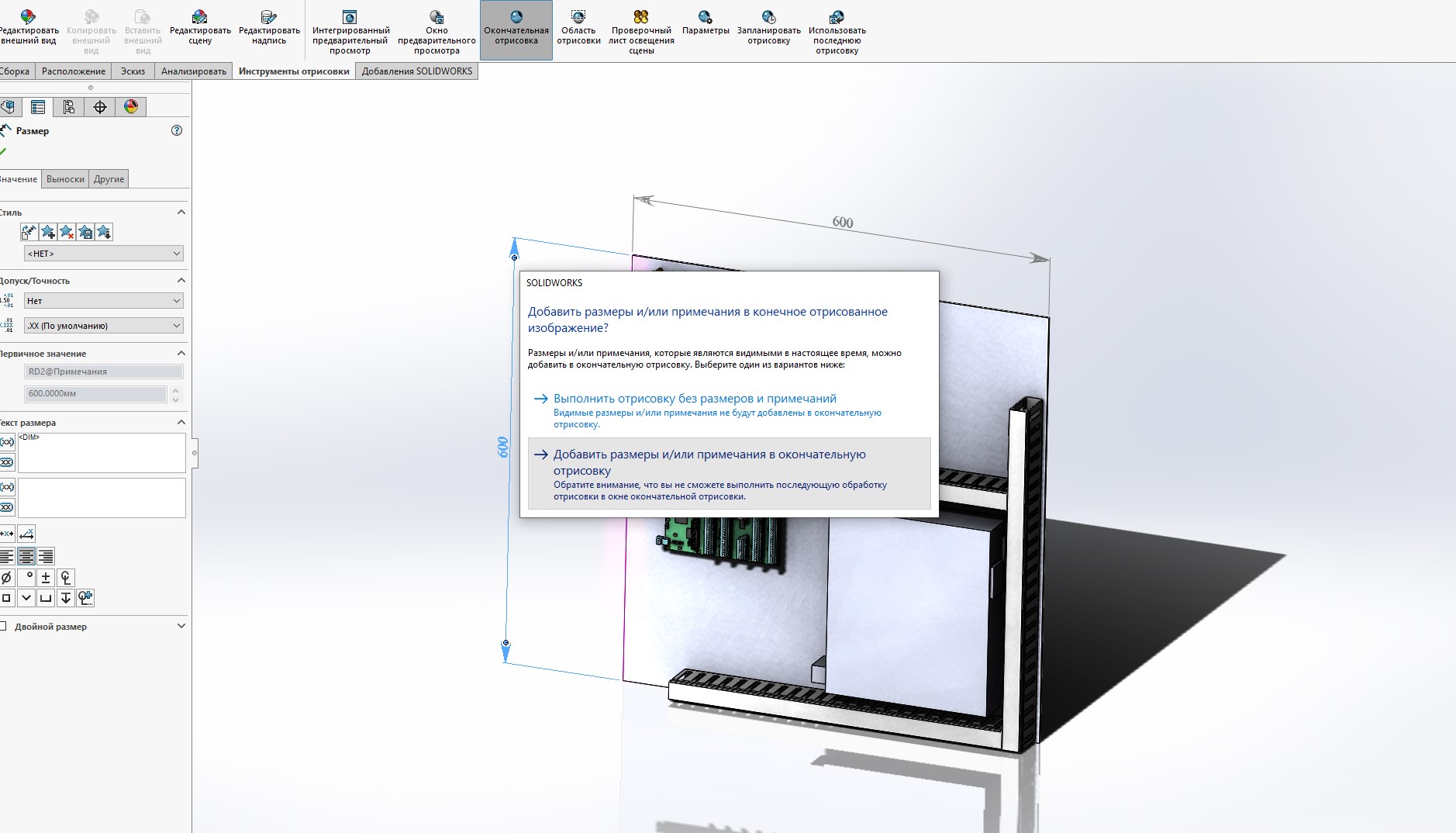Open the Добавления SOLIDWORKS tab
Viewport: 1456px width, 833px height.
pyautogui.click(x=417, y=71)
